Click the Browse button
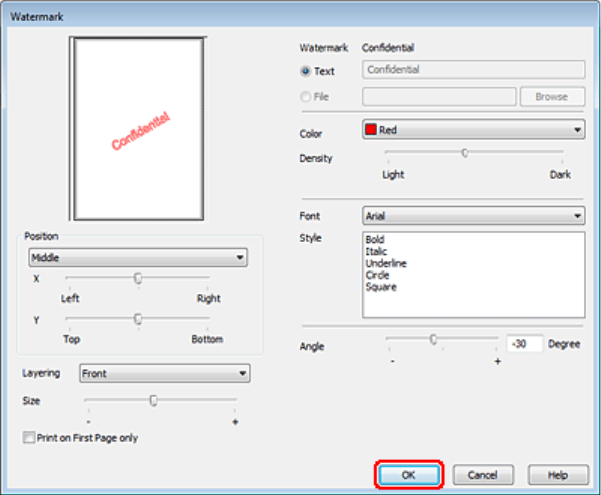Screen dimensions: 601x495 (552, 97)
